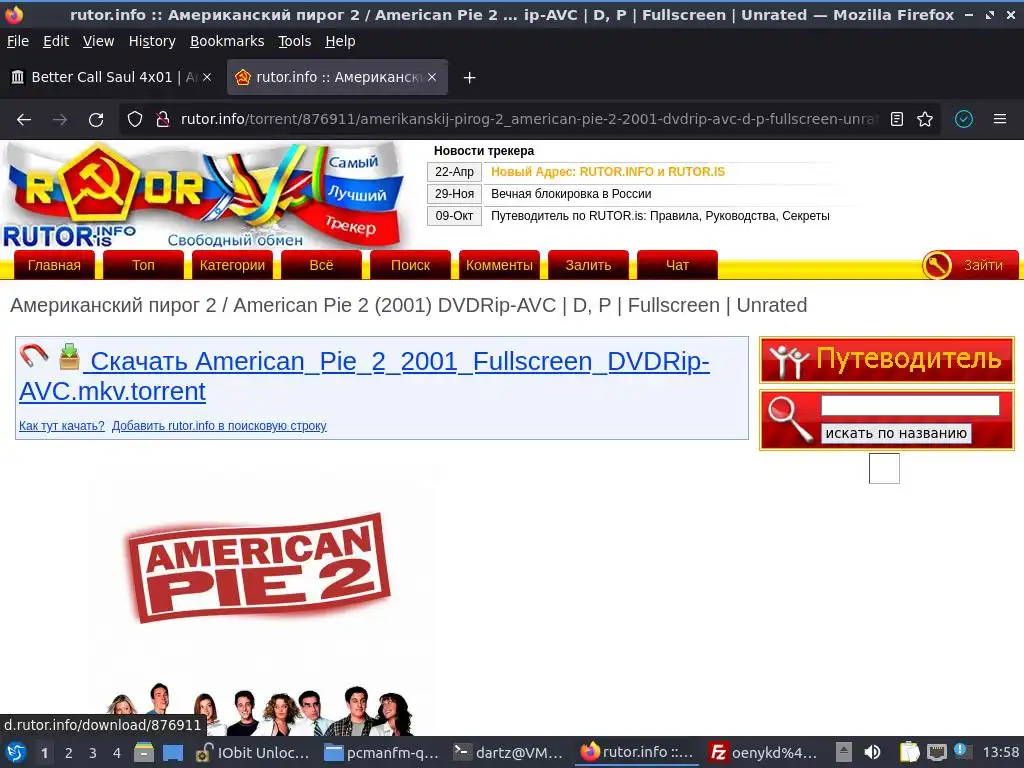Open the tracking protection shield icon
Viewport: 1024px width, 768px height.
click(135, 120)
